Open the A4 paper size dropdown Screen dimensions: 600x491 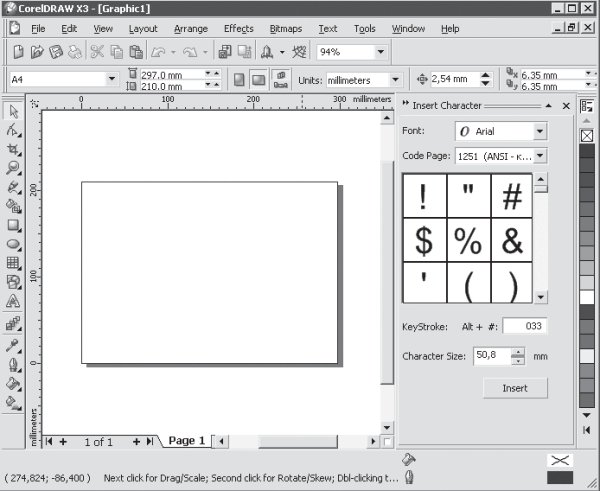click(x=112, y=79)
